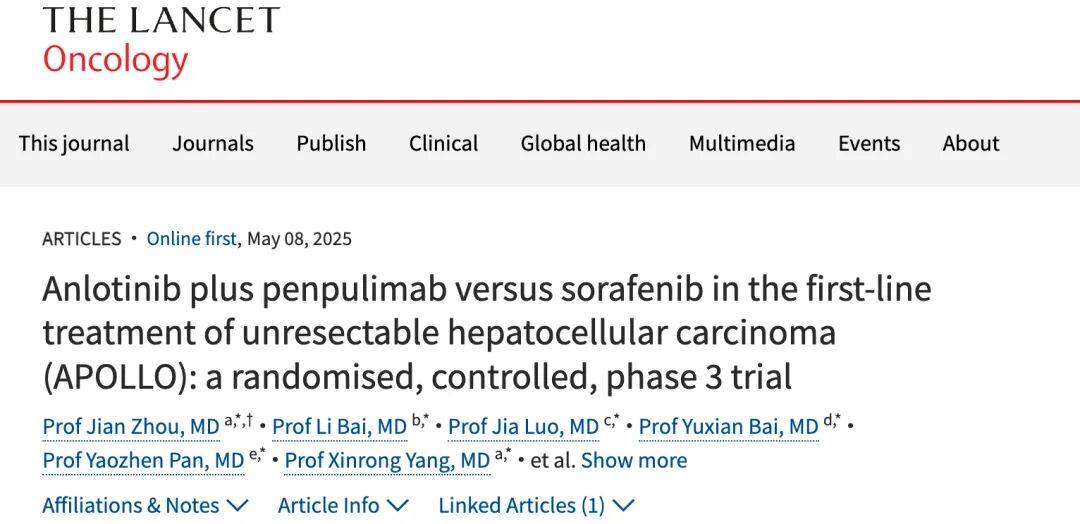Viewport: 1080px width, 524px height.
Task: Open the This journal menu
Action: [74, 143]
